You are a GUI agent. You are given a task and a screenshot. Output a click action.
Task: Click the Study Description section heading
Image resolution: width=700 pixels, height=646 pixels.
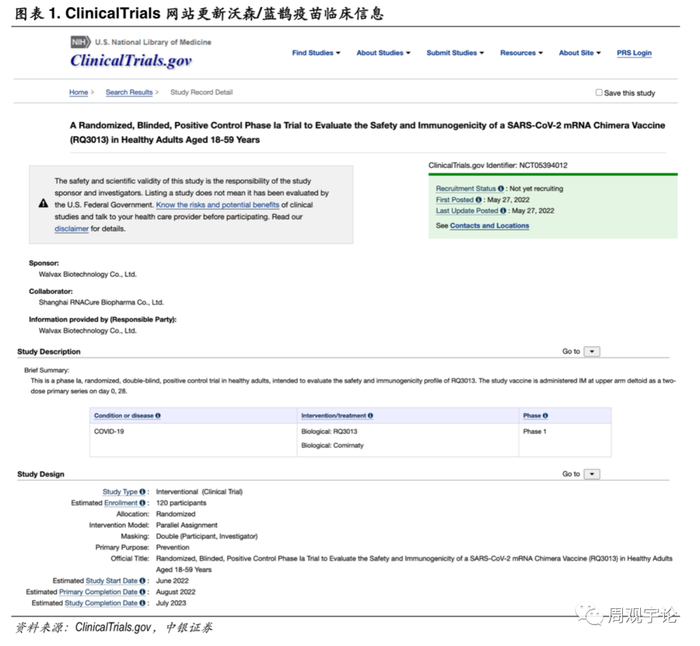pos(49,352)
